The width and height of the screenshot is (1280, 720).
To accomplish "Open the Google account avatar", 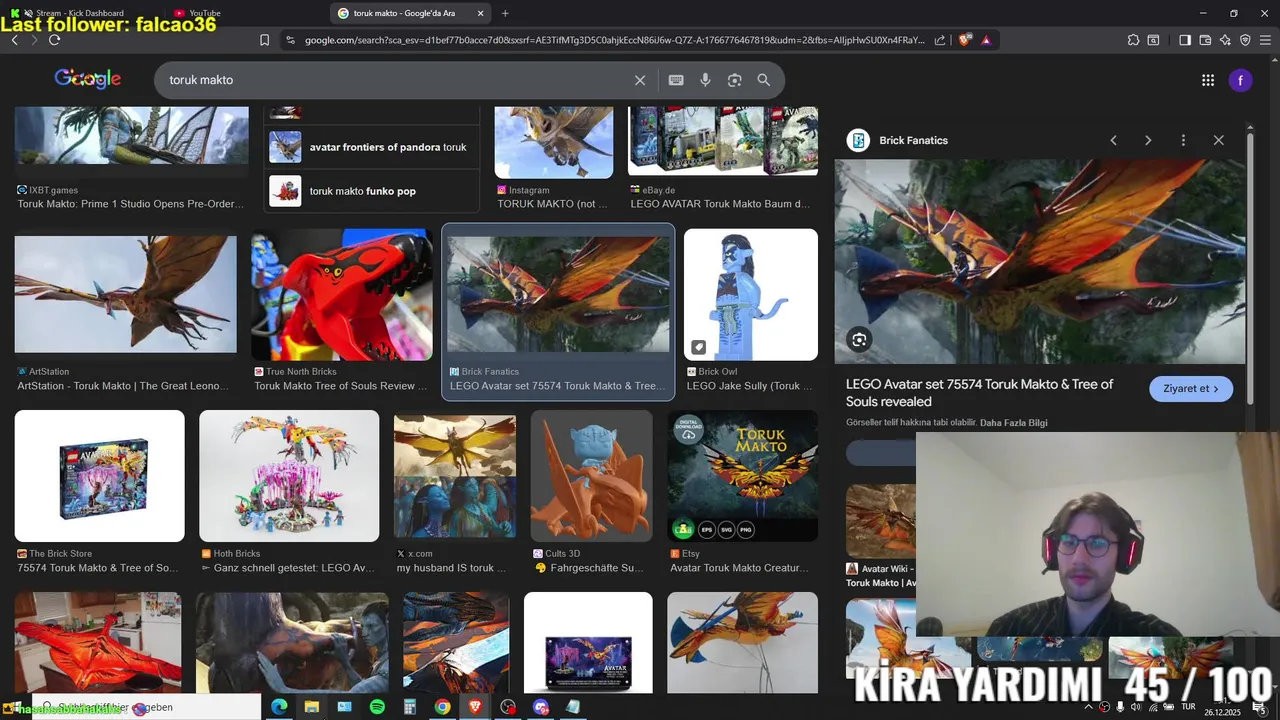I will pos(1241,80).
